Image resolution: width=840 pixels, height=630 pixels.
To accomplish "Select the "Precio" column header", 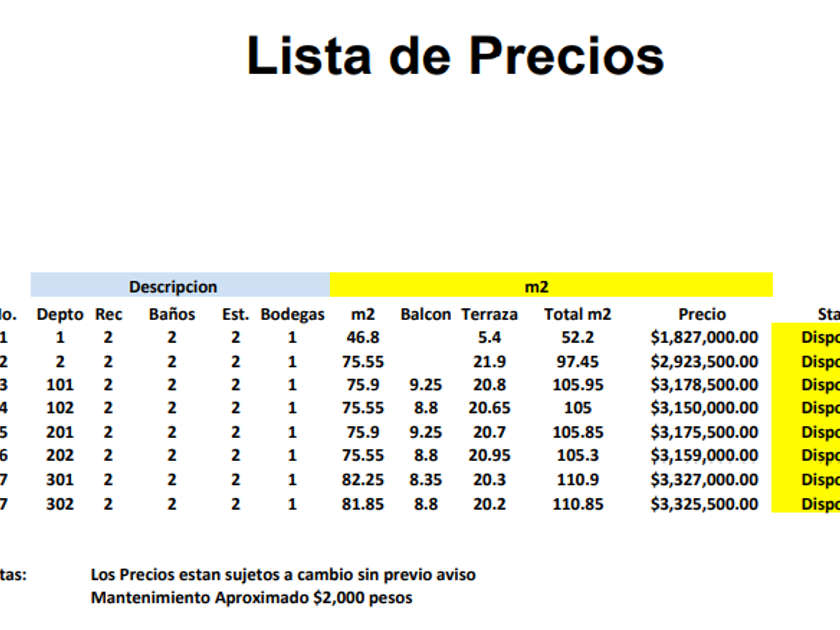I will click(x=702, y=314).
